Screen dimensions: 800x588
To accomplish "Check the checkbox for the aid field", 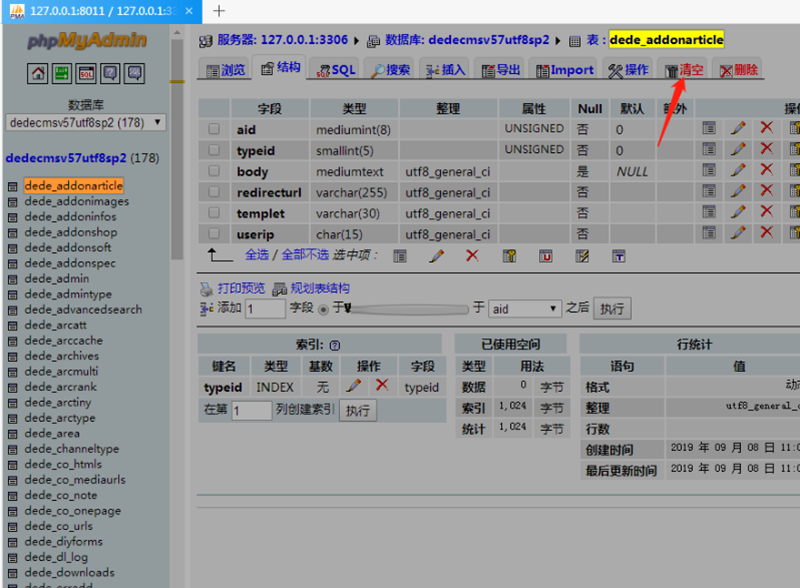I will pyautogui.click(x=214, y=129).
